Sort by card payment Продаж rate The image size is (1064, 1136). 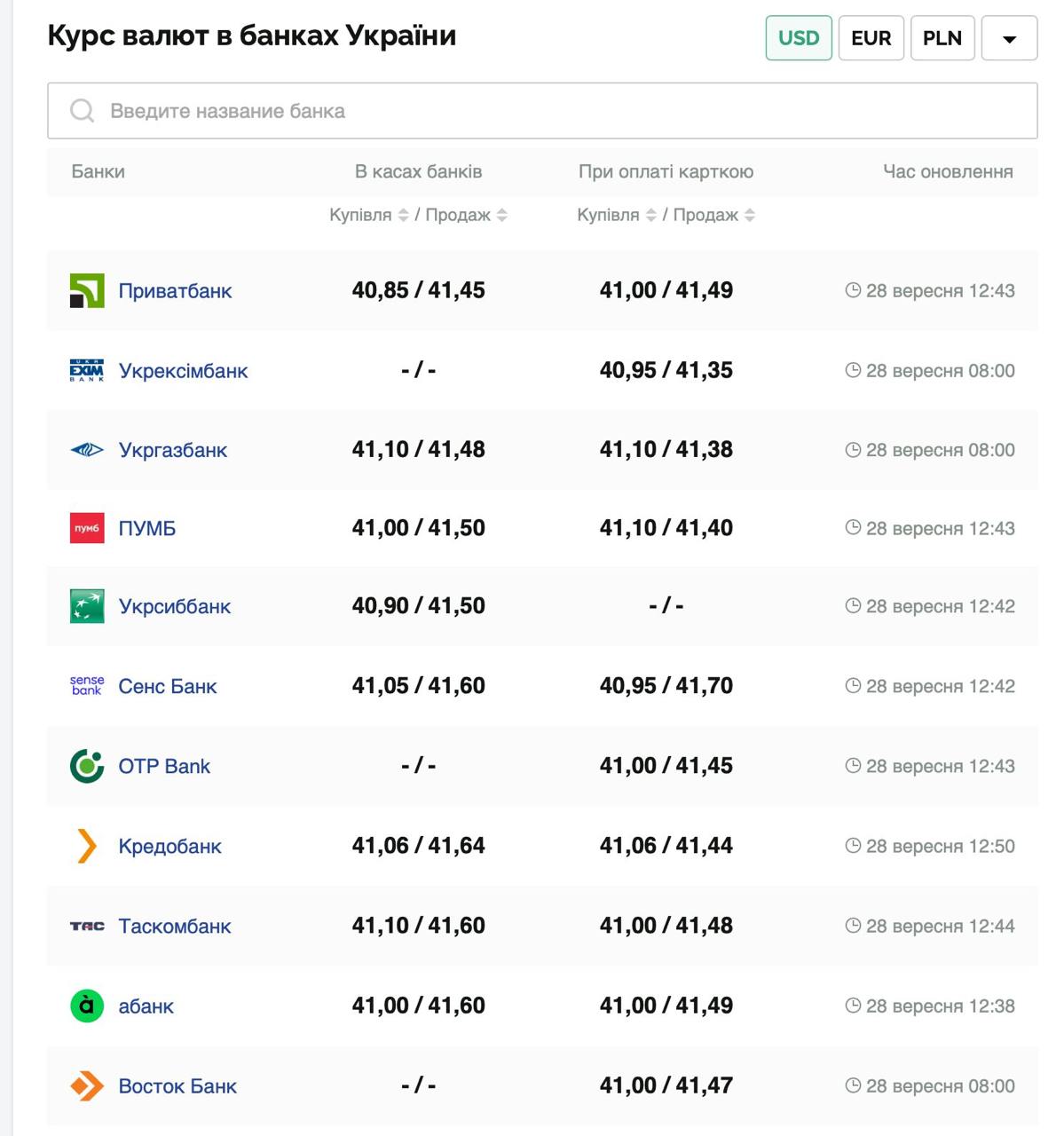tap(750, 215)
